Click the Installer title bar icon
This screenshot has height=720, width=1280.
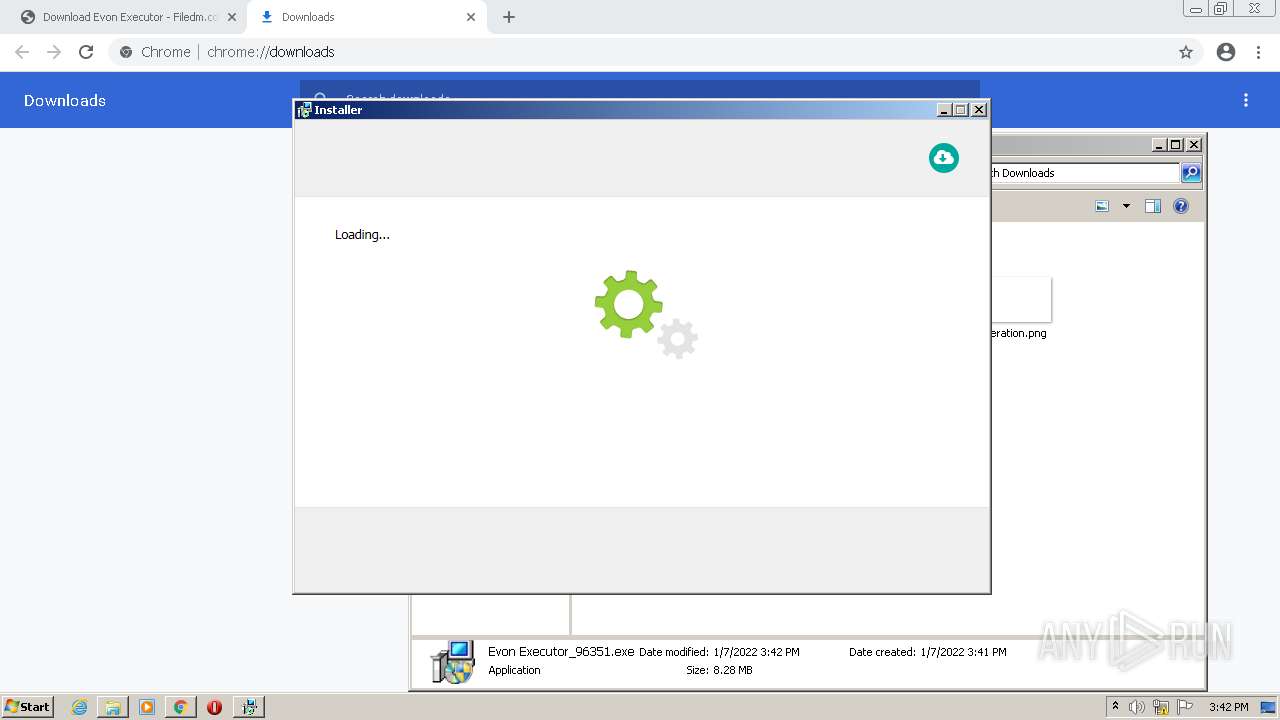coord(304,110)
